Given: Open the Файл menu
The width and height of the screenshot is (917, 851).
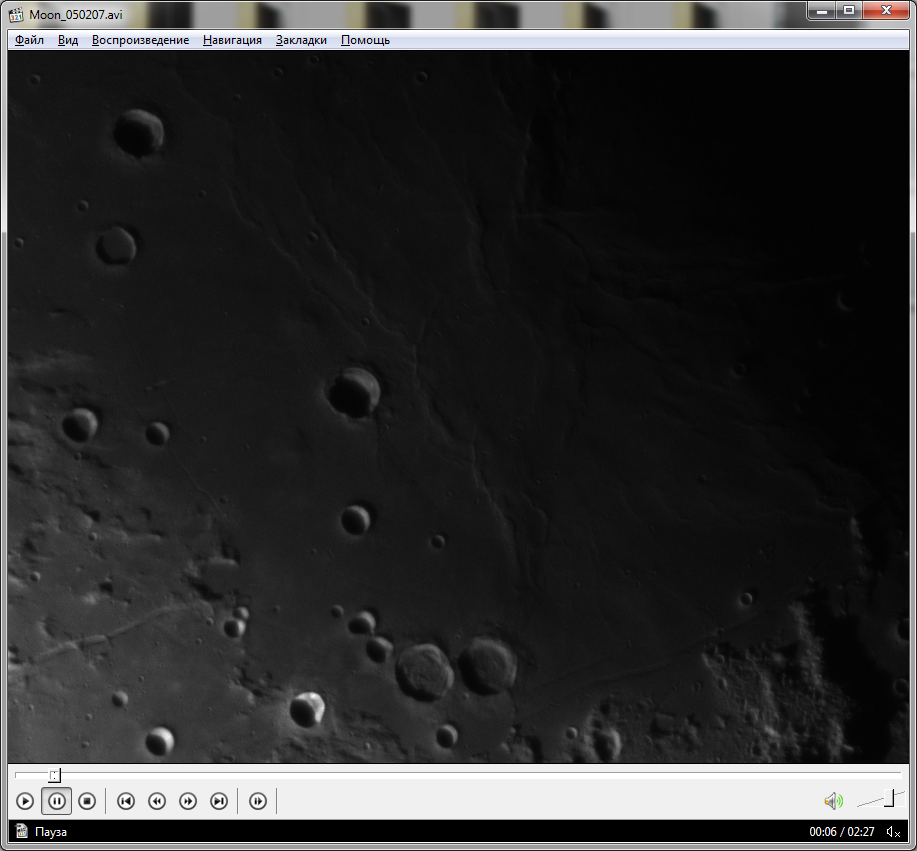Looking at the screenshot, I should click(x=29, y=40).
